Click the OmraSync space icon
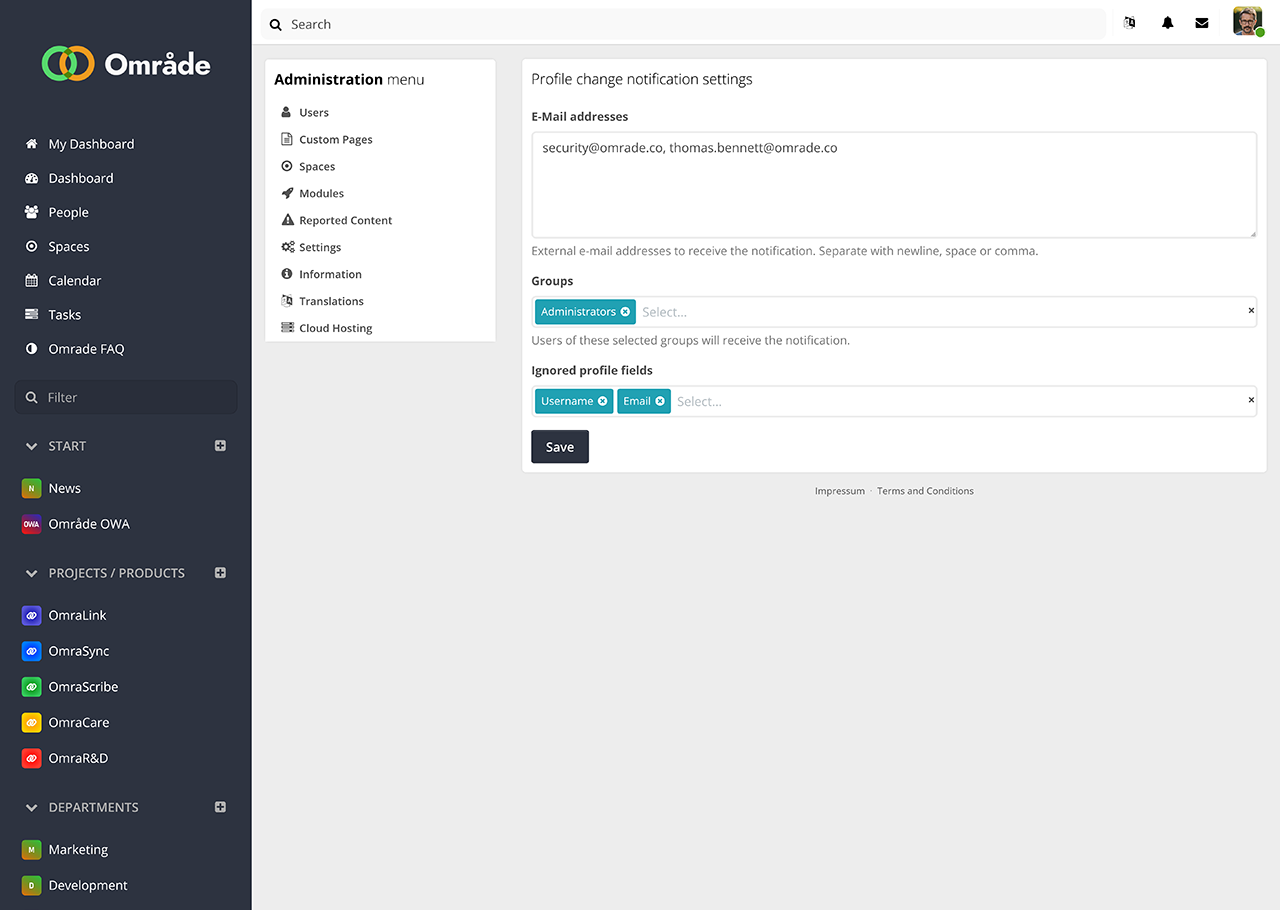Viewport: 1280px width, 910px height. coord(31,651)
